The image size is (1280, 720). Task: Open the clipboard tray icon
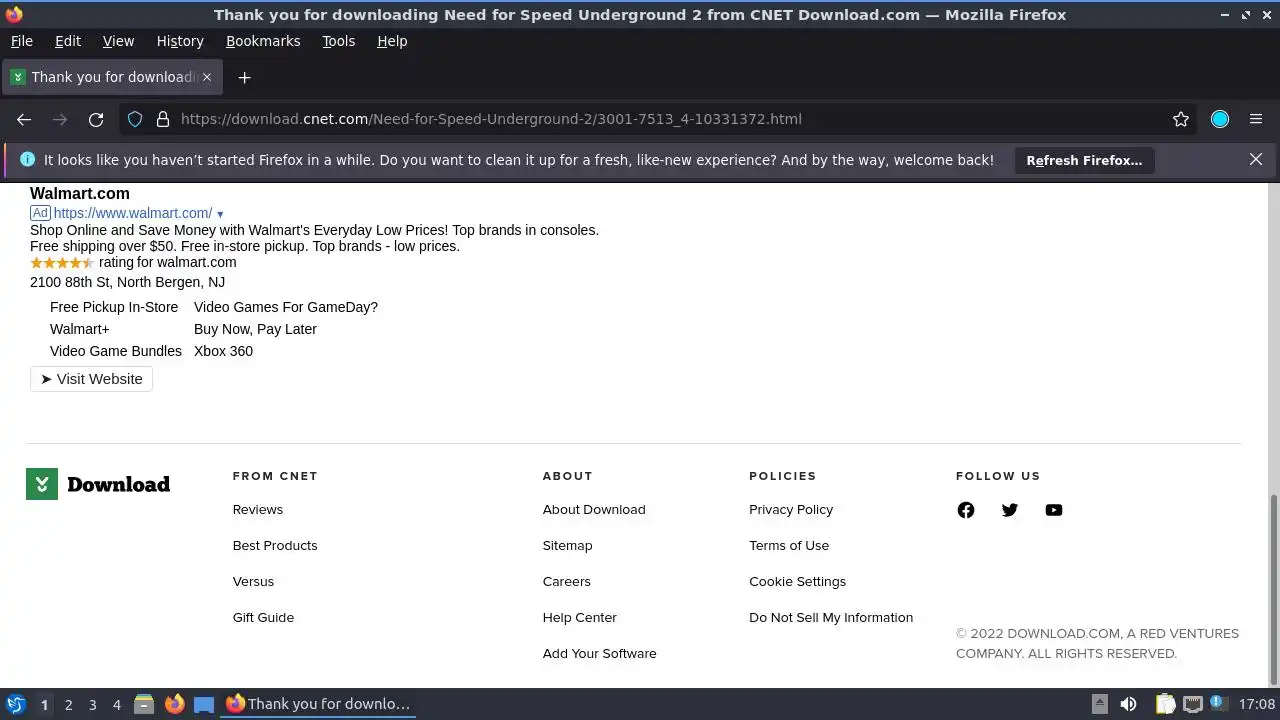(1165, 704)
